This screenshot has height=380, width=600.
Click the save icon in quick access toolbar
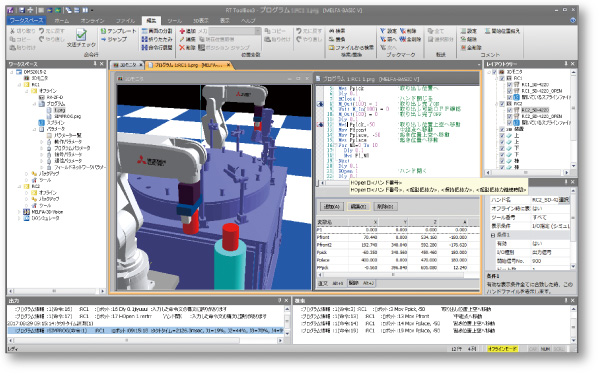(x=22, y=10)
